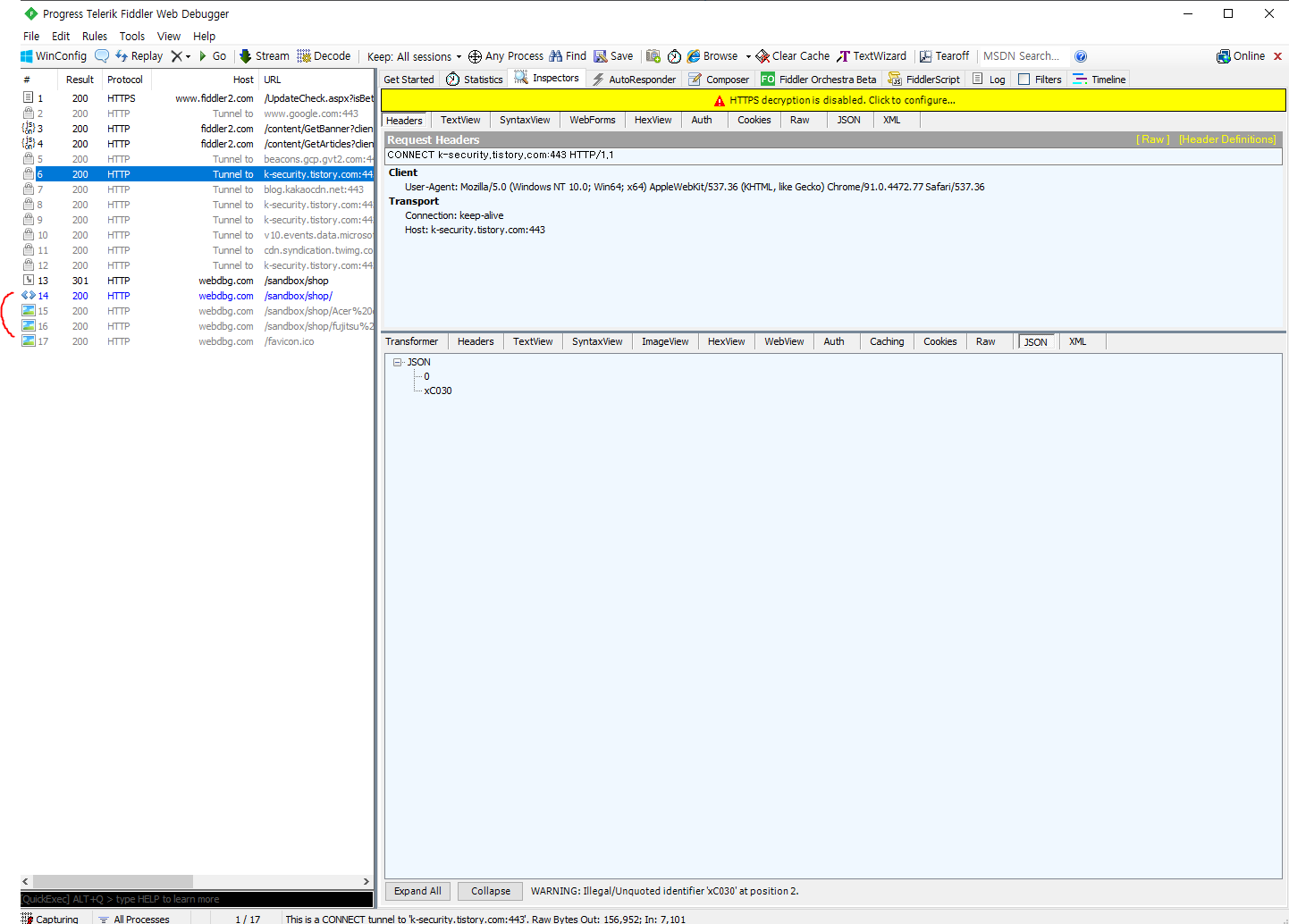Open the Tools menu
Screen dimensions: 1289x924
(x=132, y=37)
